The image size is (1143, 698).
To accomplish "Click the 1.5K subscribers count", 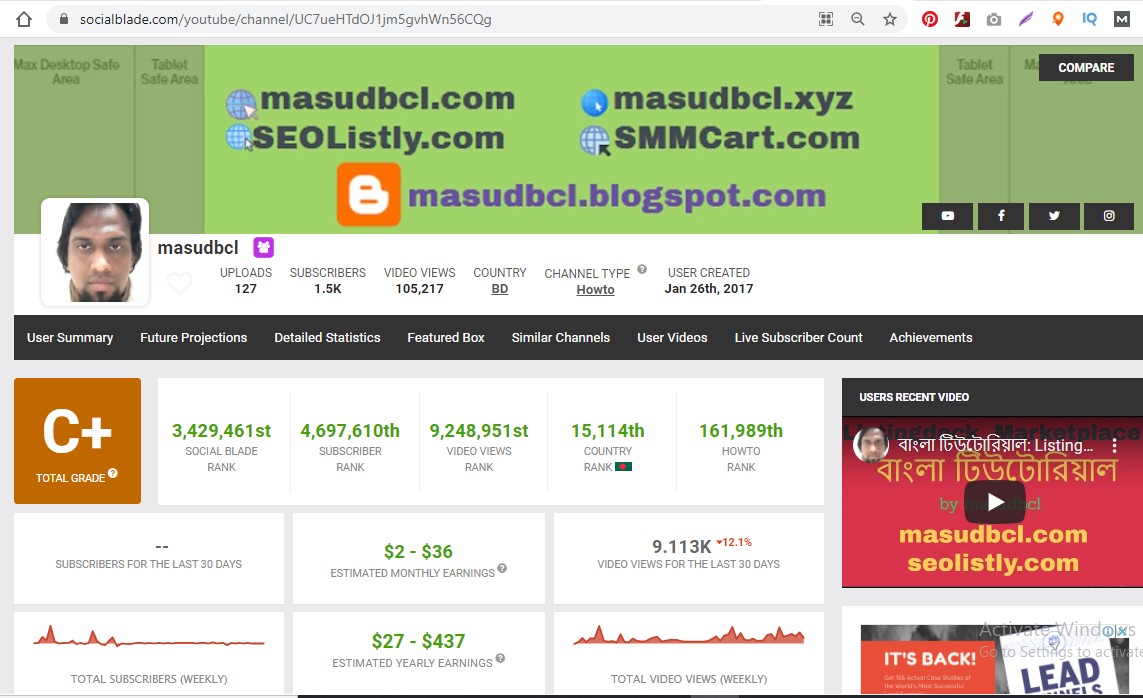I will pyautogui.click(x=327, y=289).
